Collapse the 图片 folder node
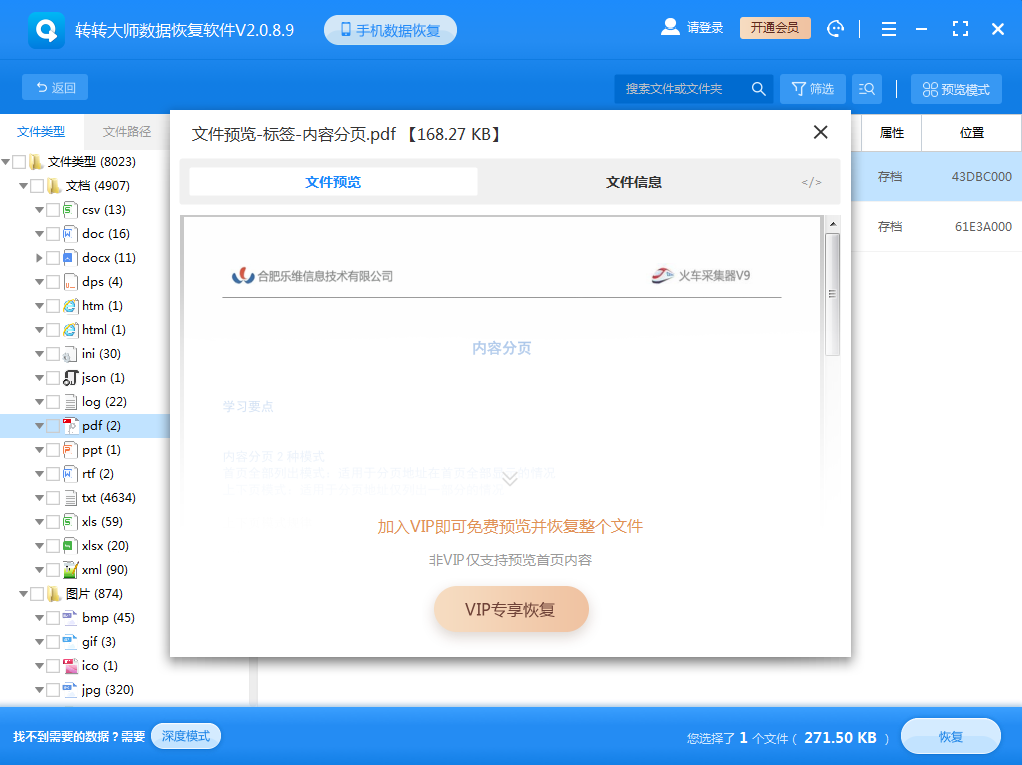This screenshot has width=1022, height=765. 23,594
